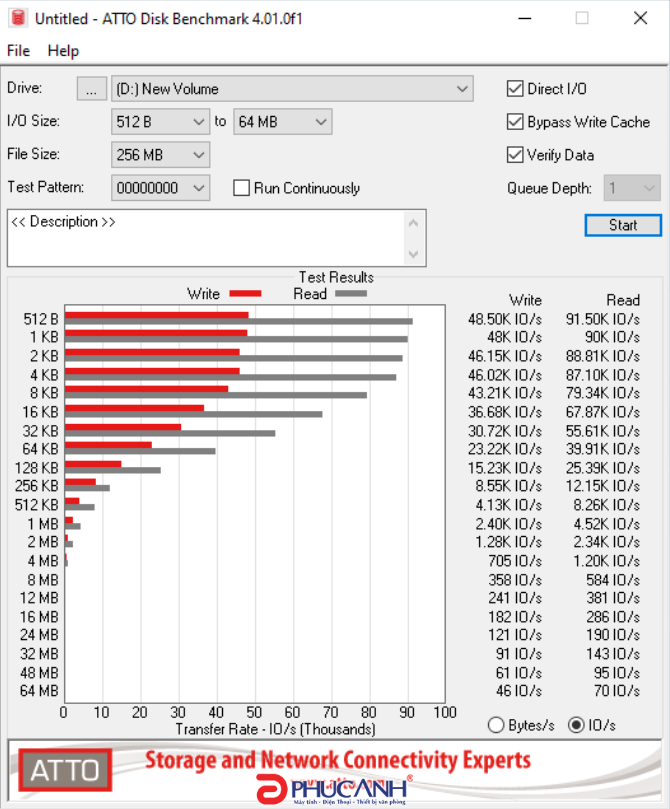The height and width of the screenshot is (809, 670).
Task: Open the Help menu
Action: pos(63,51)
